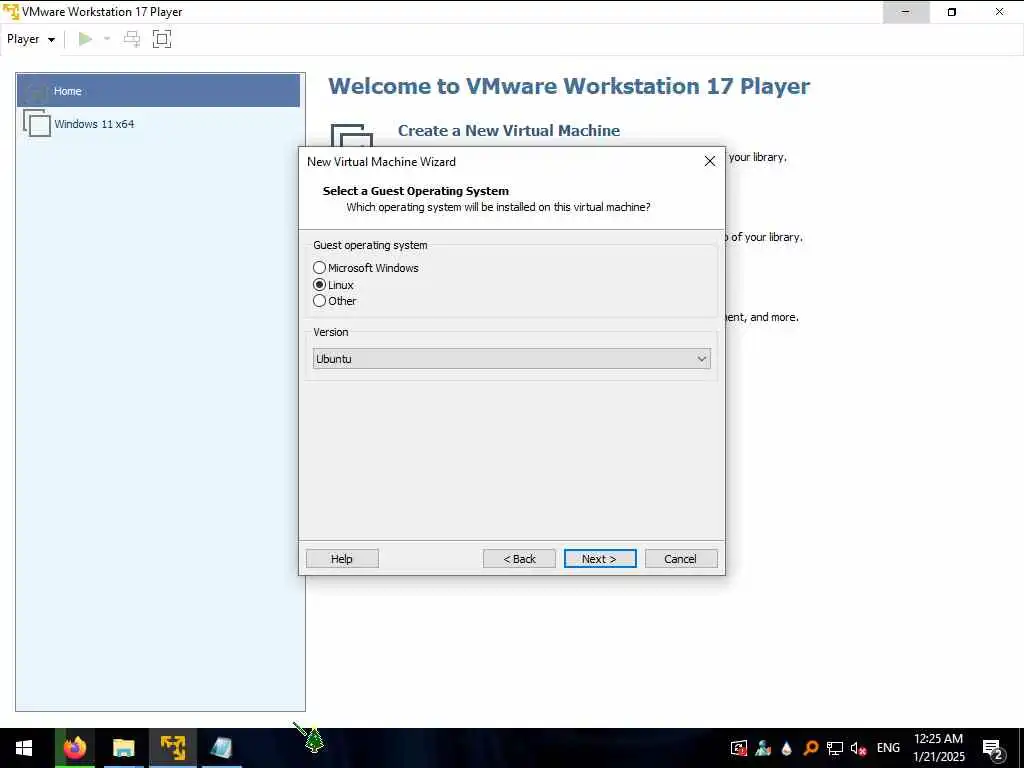Click the VMware logo in title bar
Viewport: 1024px width, 768px height.
point(11,12)
